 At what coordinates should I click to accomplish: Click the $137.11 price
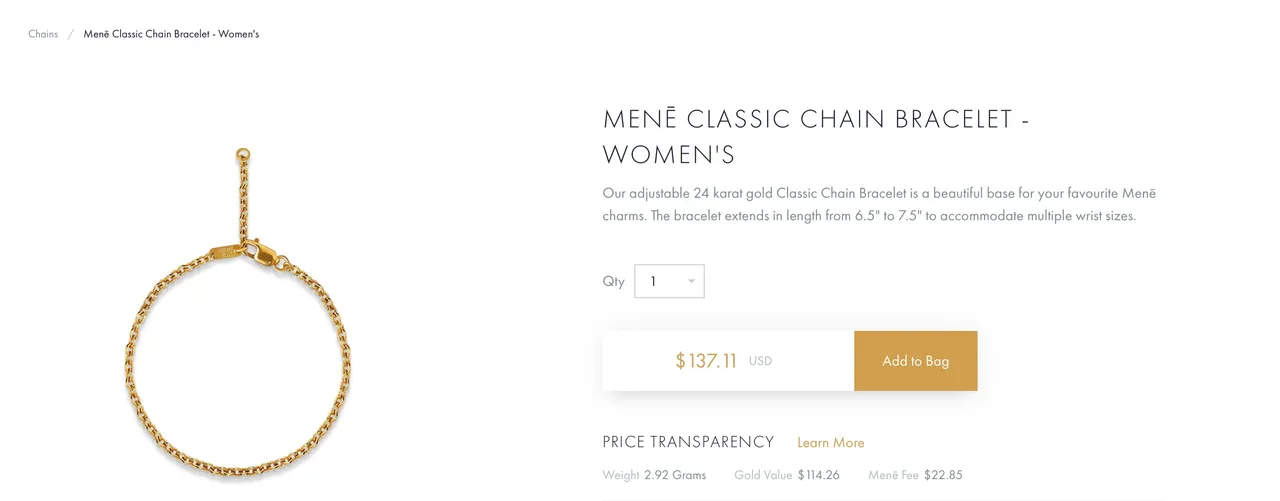(706, 361)
